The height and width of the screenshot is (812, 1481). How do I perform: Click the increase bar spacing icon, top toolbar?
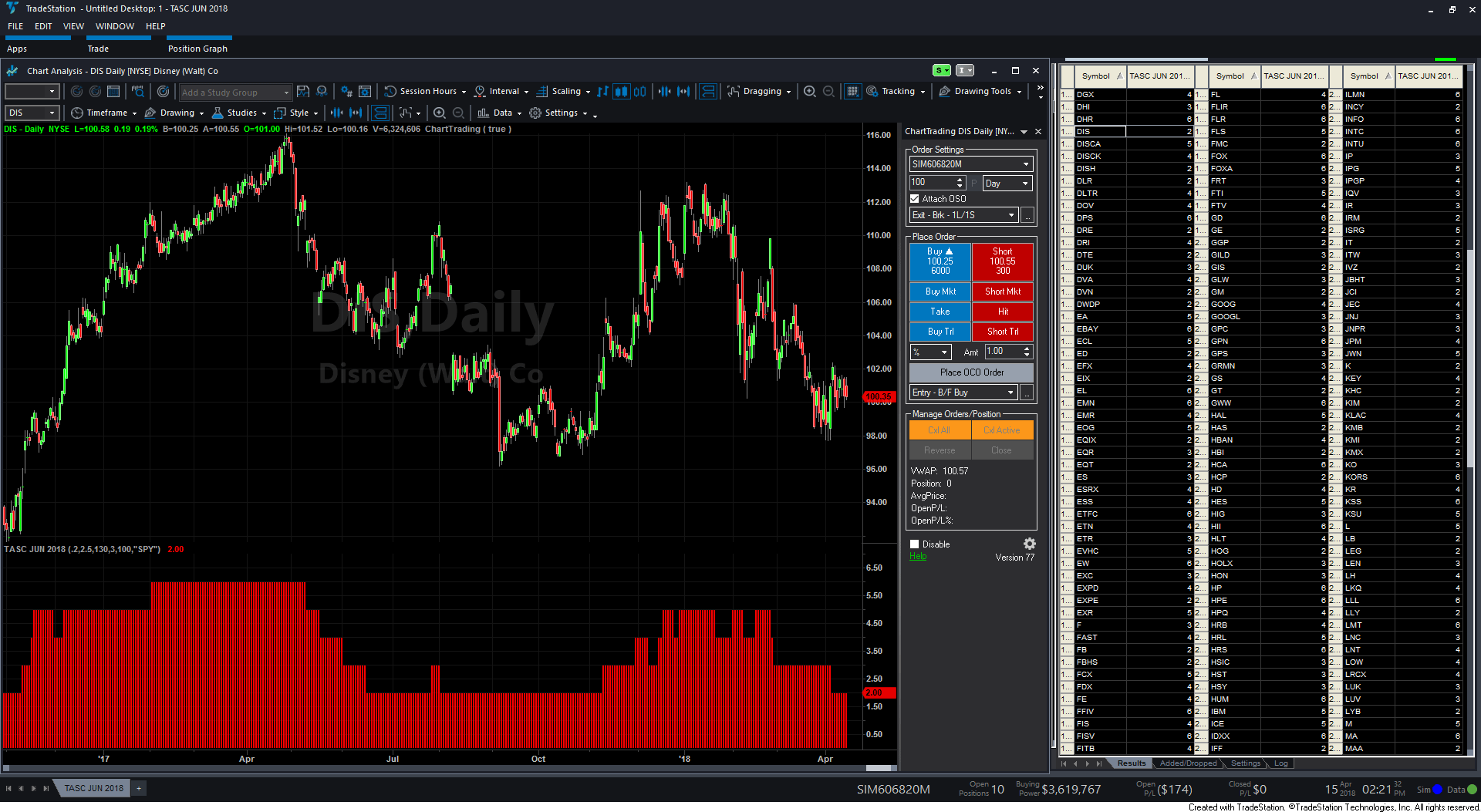683,92
